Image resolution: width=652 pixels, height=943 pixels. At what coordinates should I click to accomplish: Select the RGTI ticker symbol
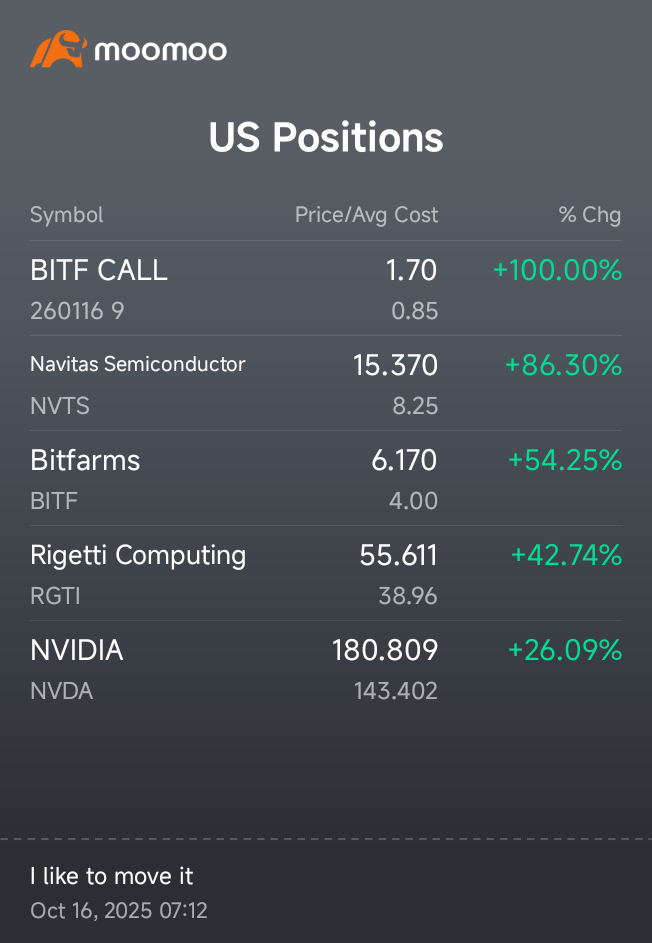point(55,596)
